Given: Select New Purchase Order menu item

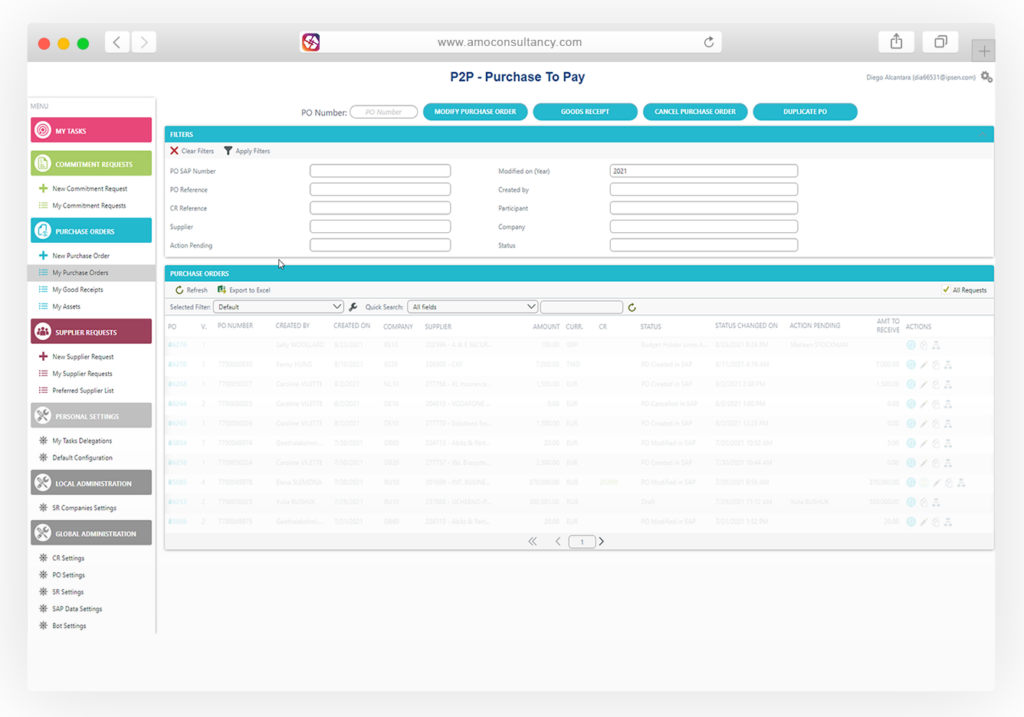Looking at the screenshot, I should (x=80, y=256).
